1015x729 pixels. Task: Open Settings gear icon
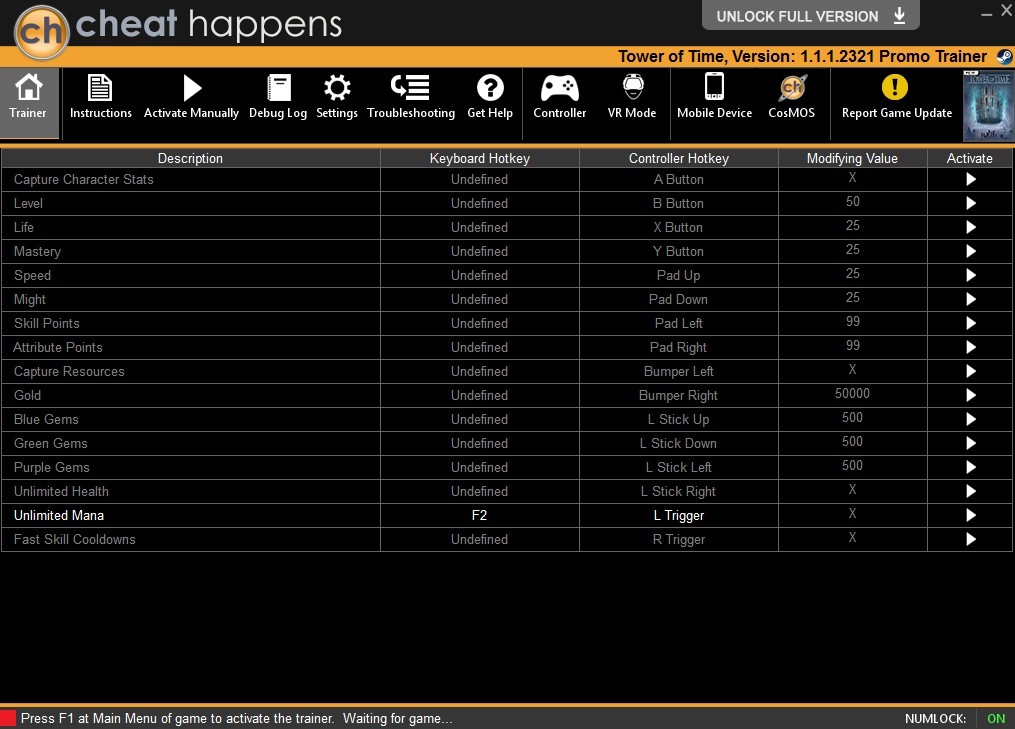pyautogui.click(x=337, y=87)
